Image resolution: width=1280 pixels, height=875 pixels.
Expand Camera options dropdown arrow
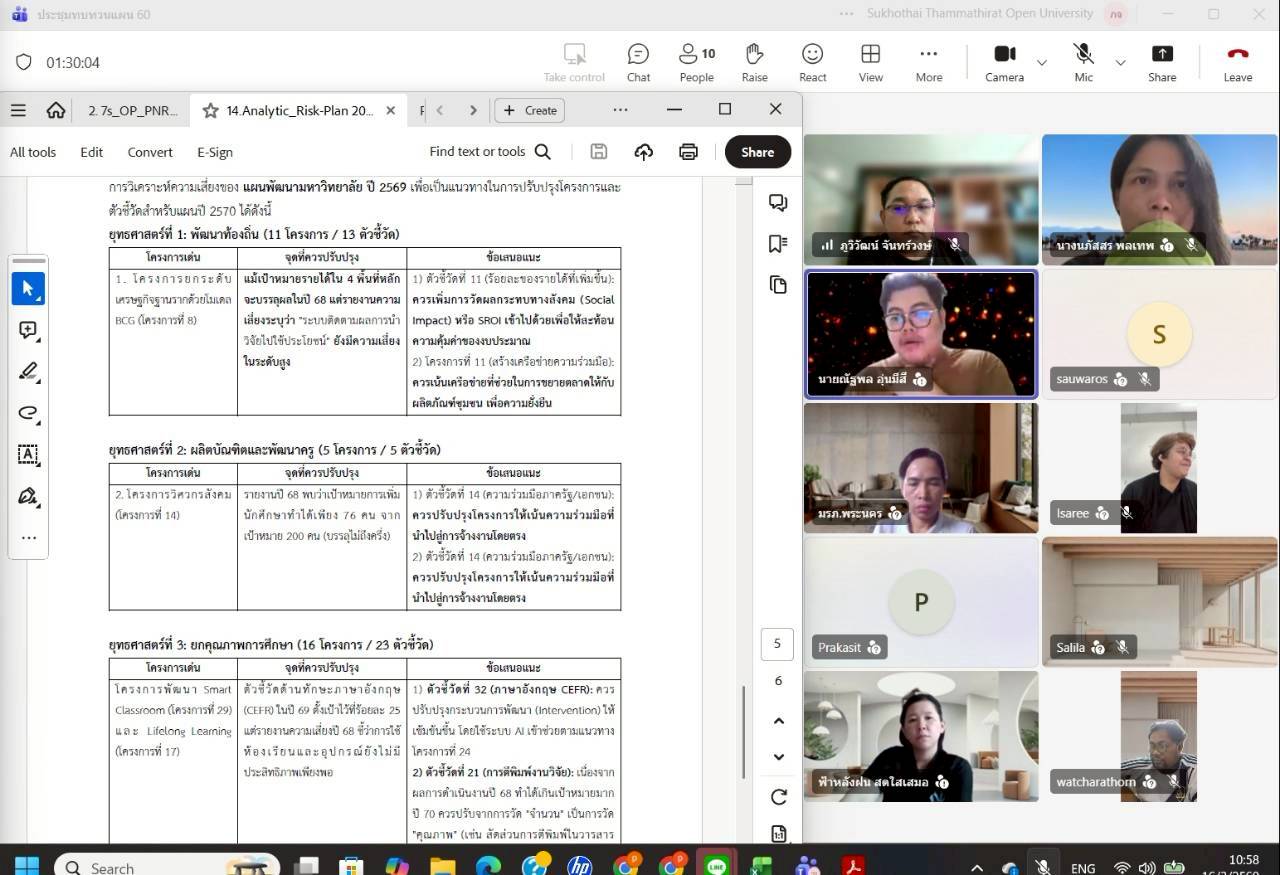coord(1042,63)
